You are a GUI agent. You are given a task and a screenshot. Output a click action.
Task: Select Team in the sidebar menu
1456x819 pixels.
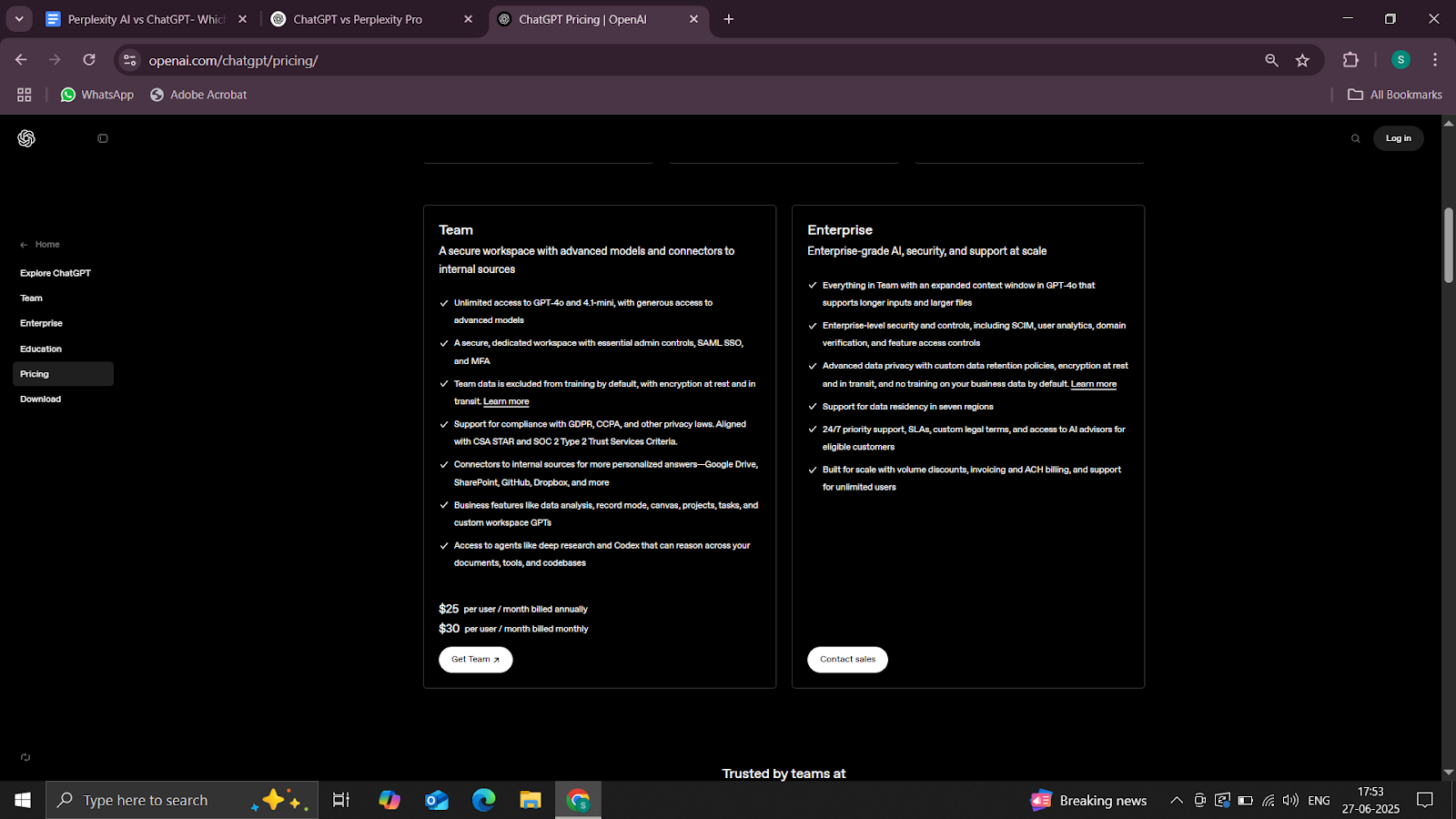coord(32,298)
